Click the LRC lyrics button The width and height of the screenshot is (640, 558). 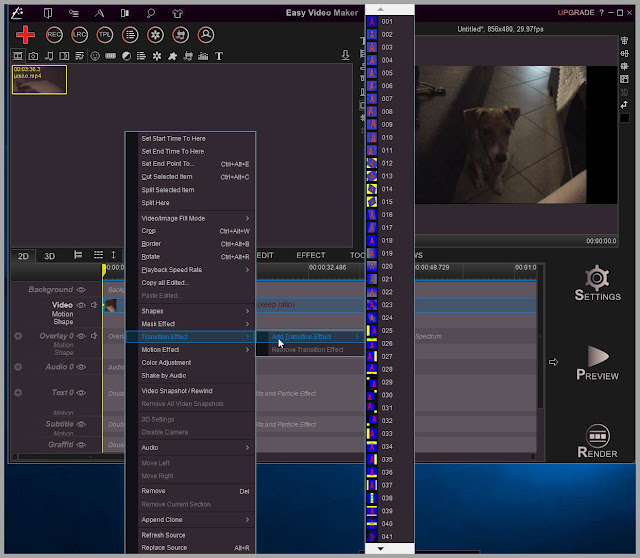[80, 35]
